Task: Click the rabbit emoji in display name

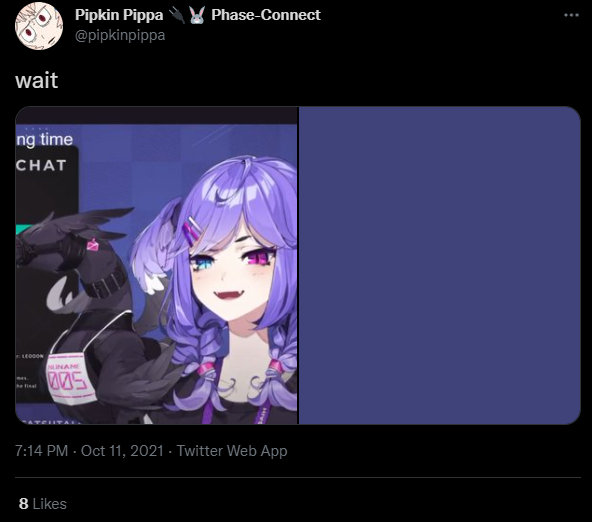Action: 197,15
